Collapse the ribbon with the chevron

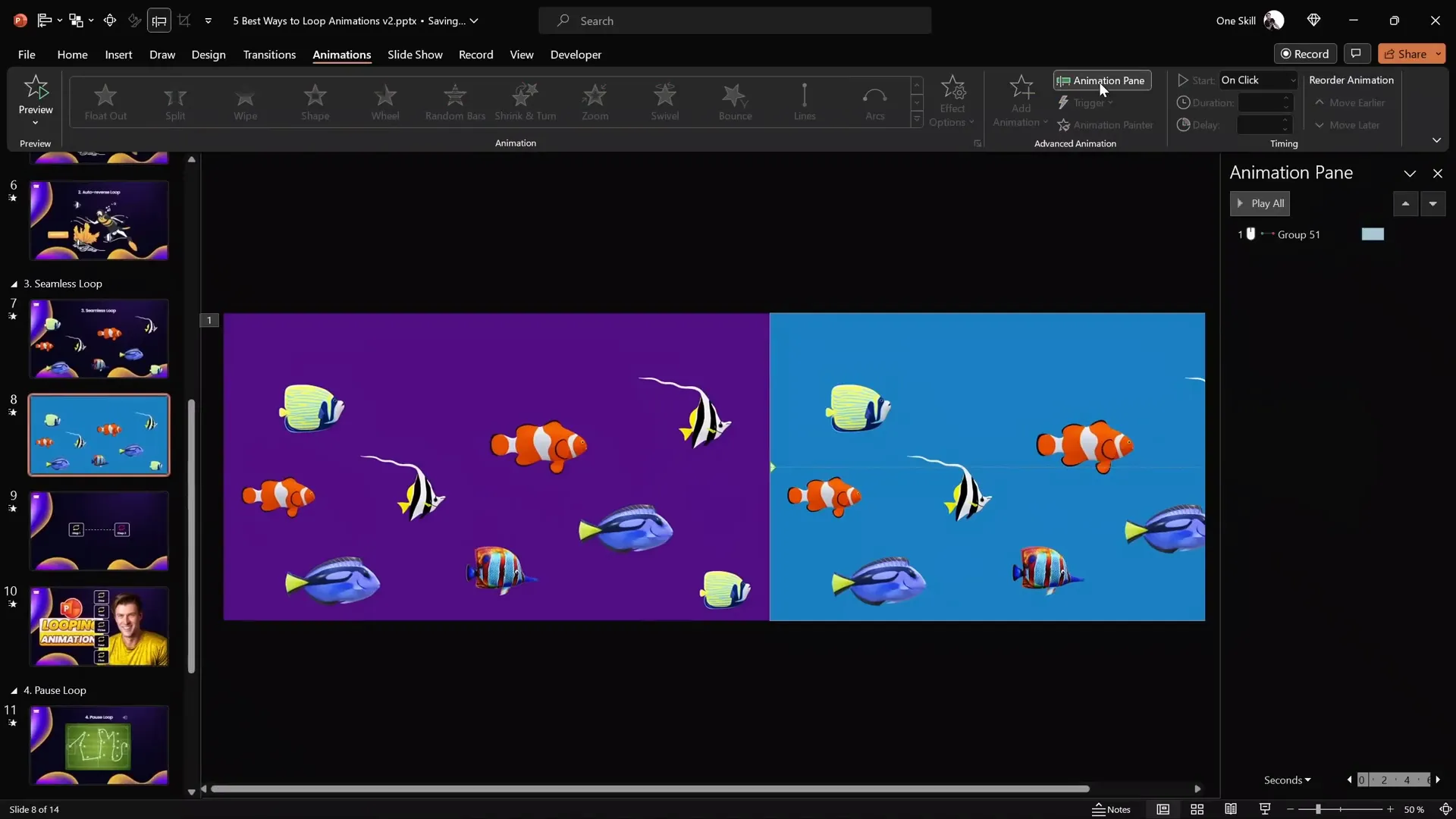coord(1436,140)
